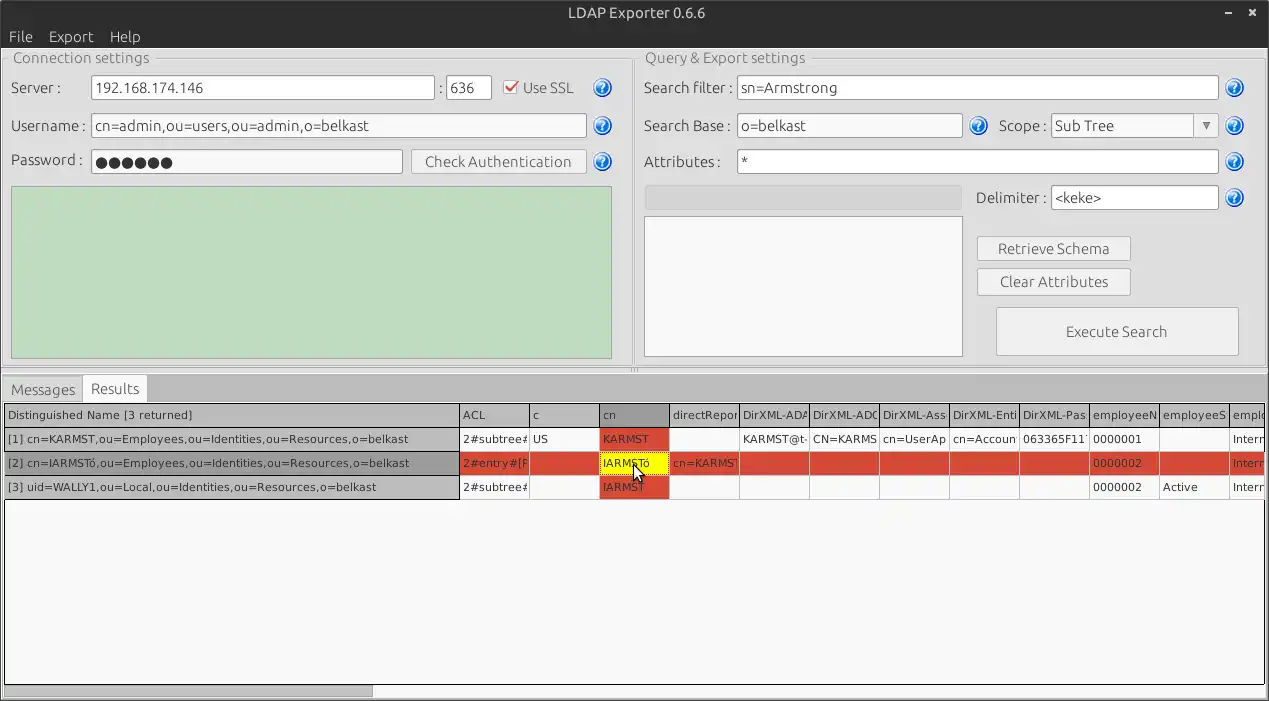Select row cn=IARMSTó,ou=Employees
1269x701 pixels.
click(x=232, y=463)
